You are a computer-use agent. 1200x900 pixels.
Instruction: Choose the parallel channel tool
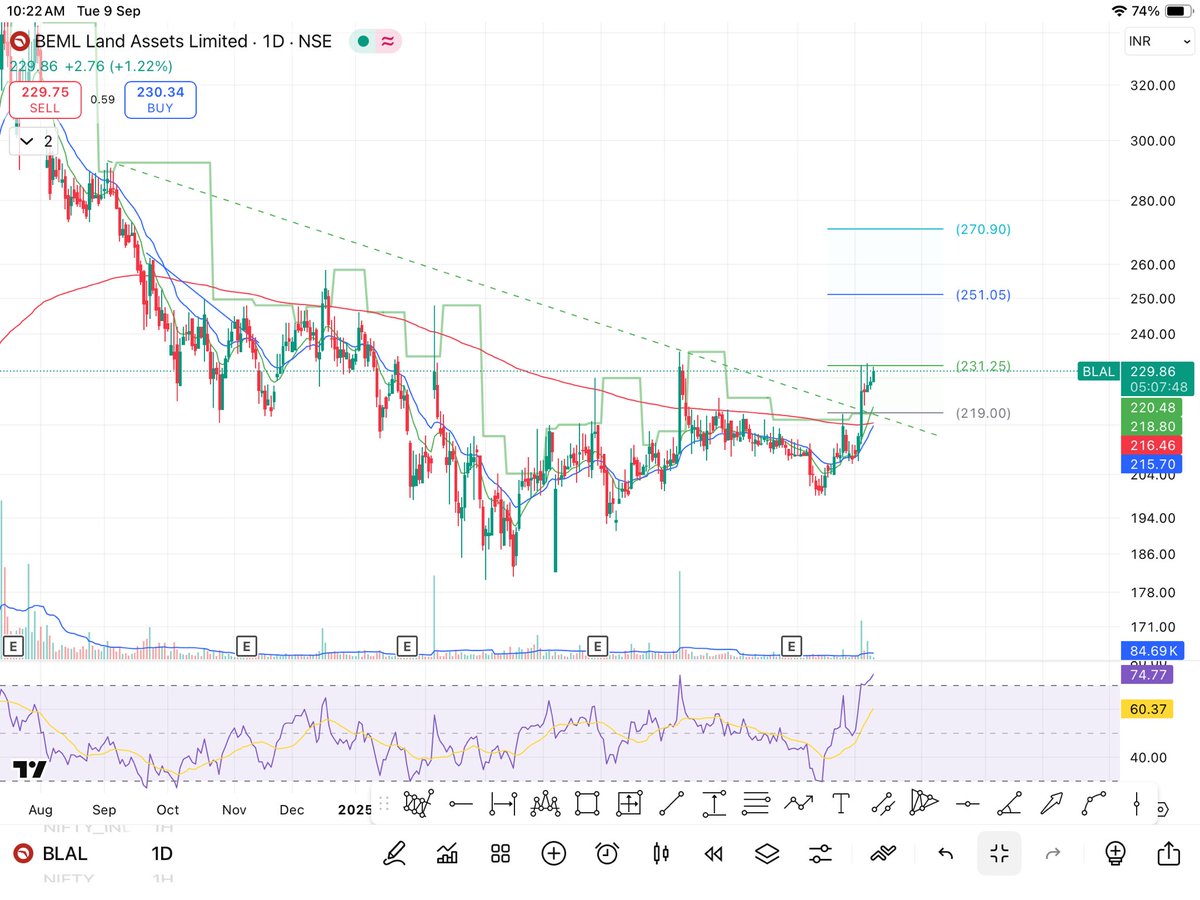882,803
